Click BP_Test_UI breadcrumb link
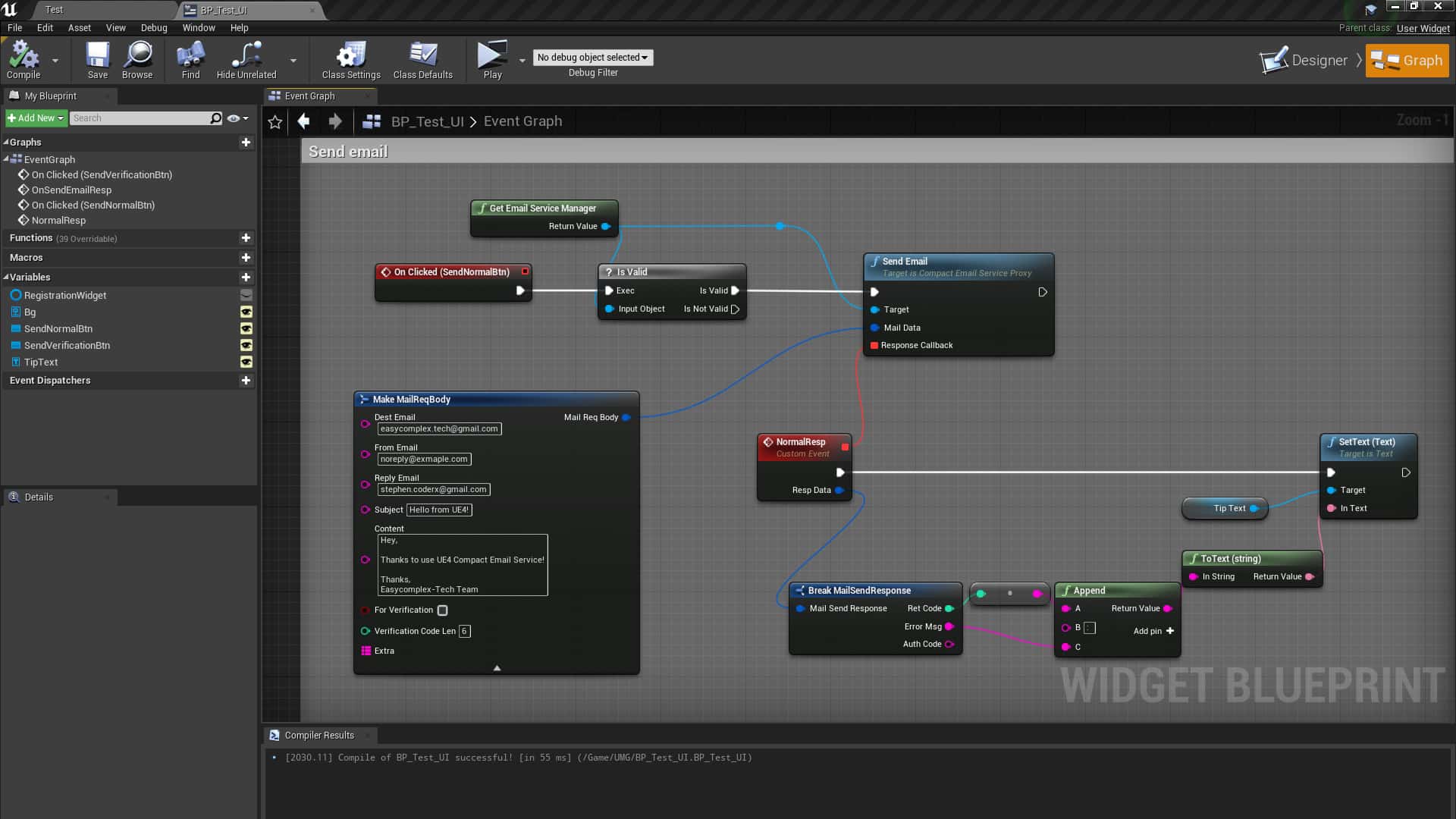The image size is (1456, 819). pos(427,121)
